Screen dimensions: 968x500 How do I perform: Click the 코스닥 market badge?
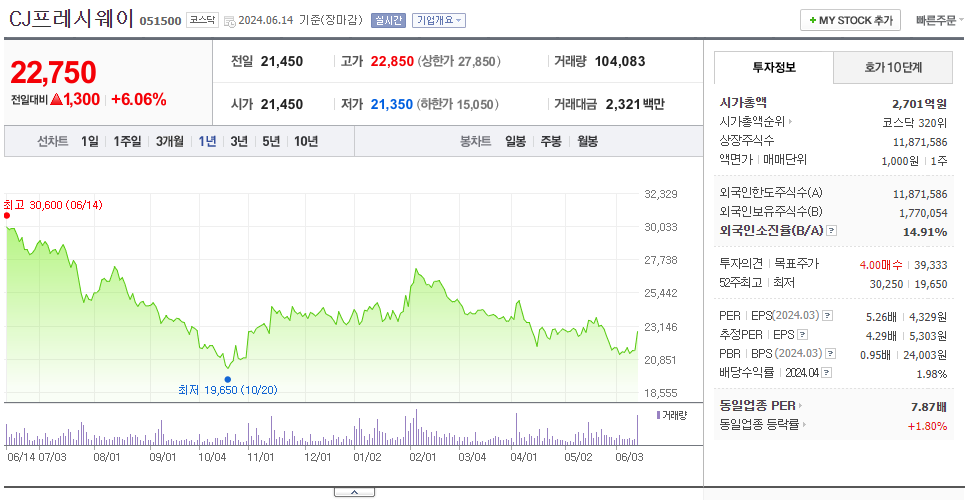pos(202,20)
